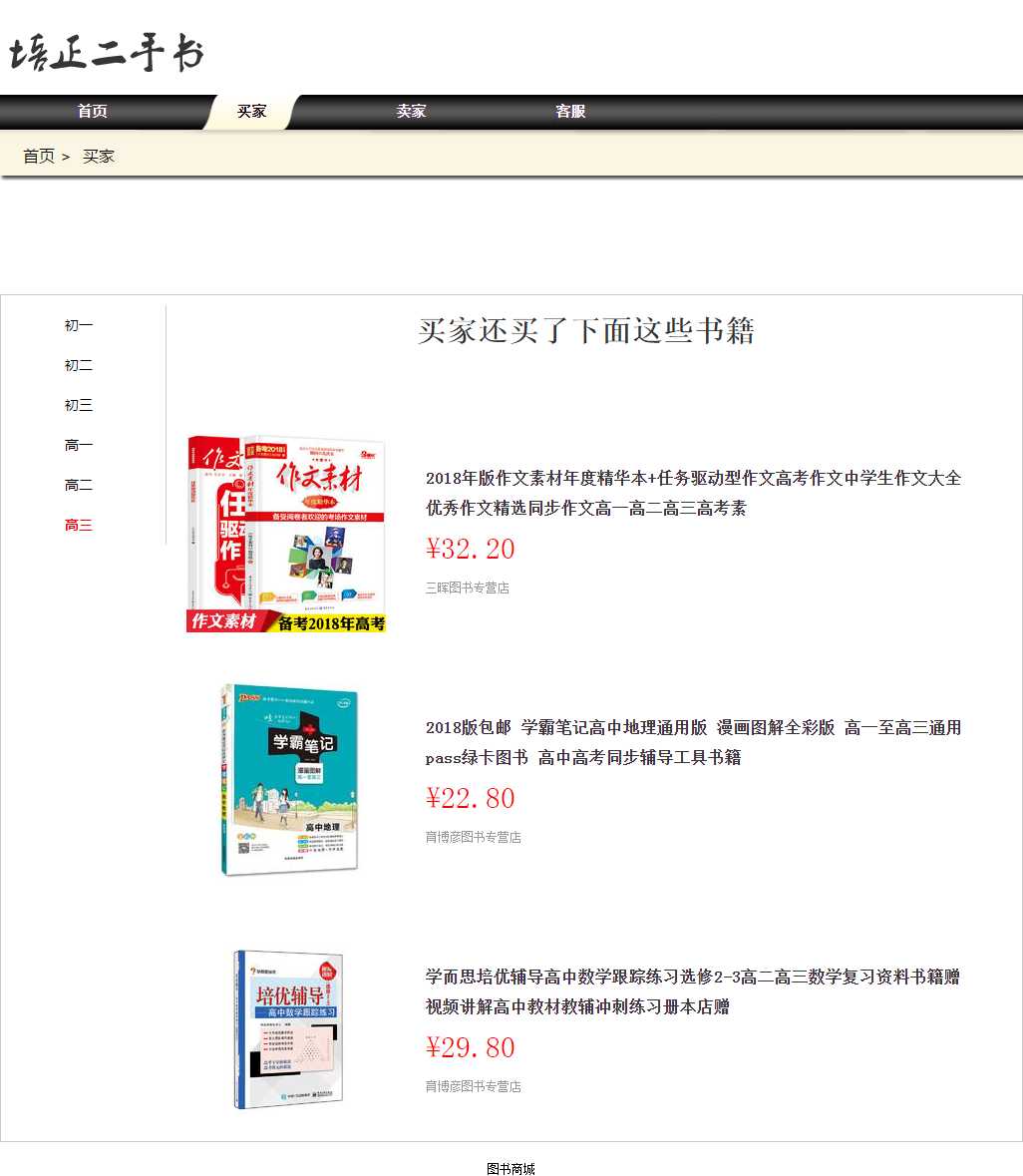Select the 买家 navigation tab
The image size is (1023, 1176).
click(251, 112)
